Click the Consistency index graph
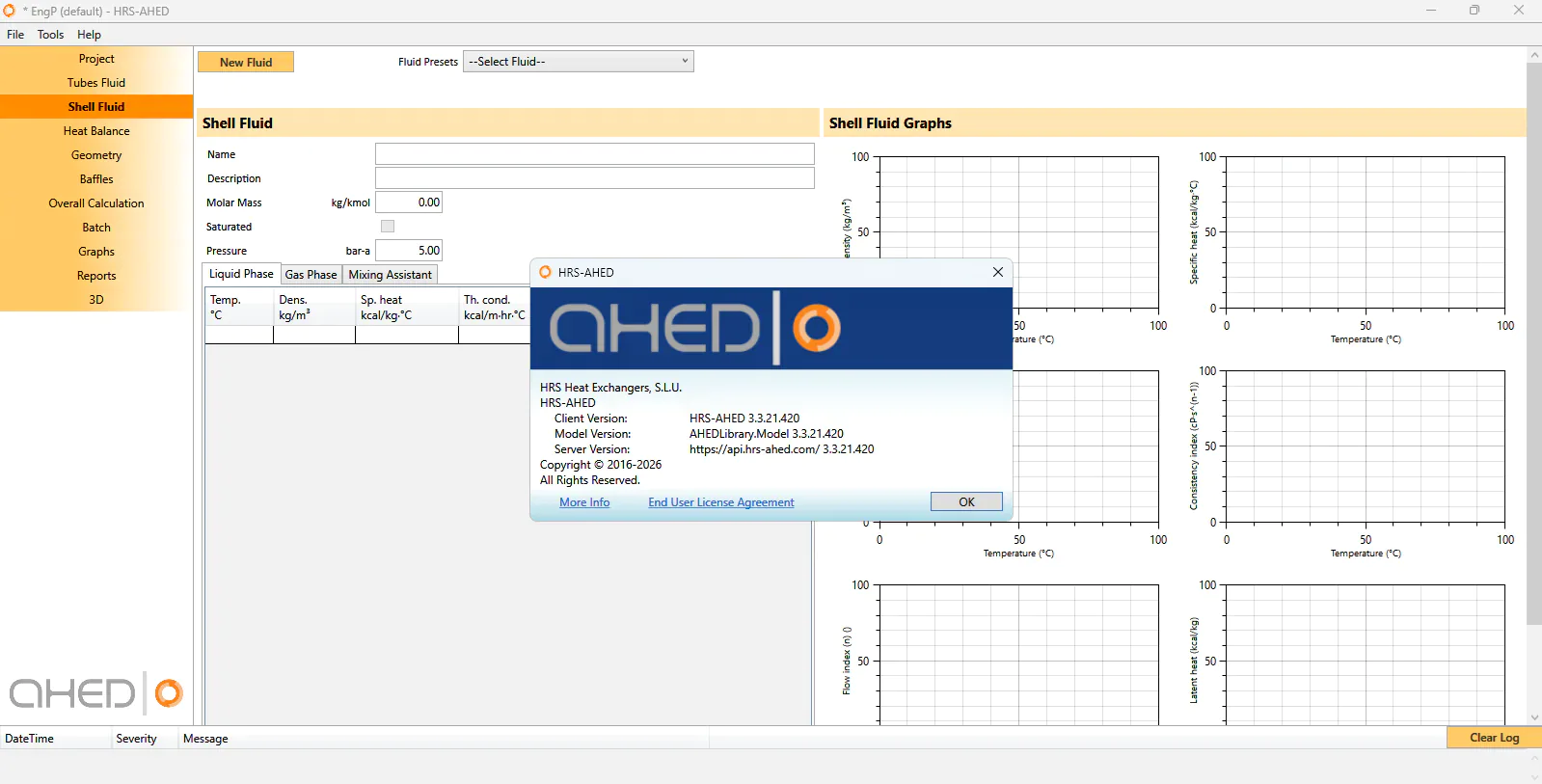1542x784 pixels. tap(1365, 446)
